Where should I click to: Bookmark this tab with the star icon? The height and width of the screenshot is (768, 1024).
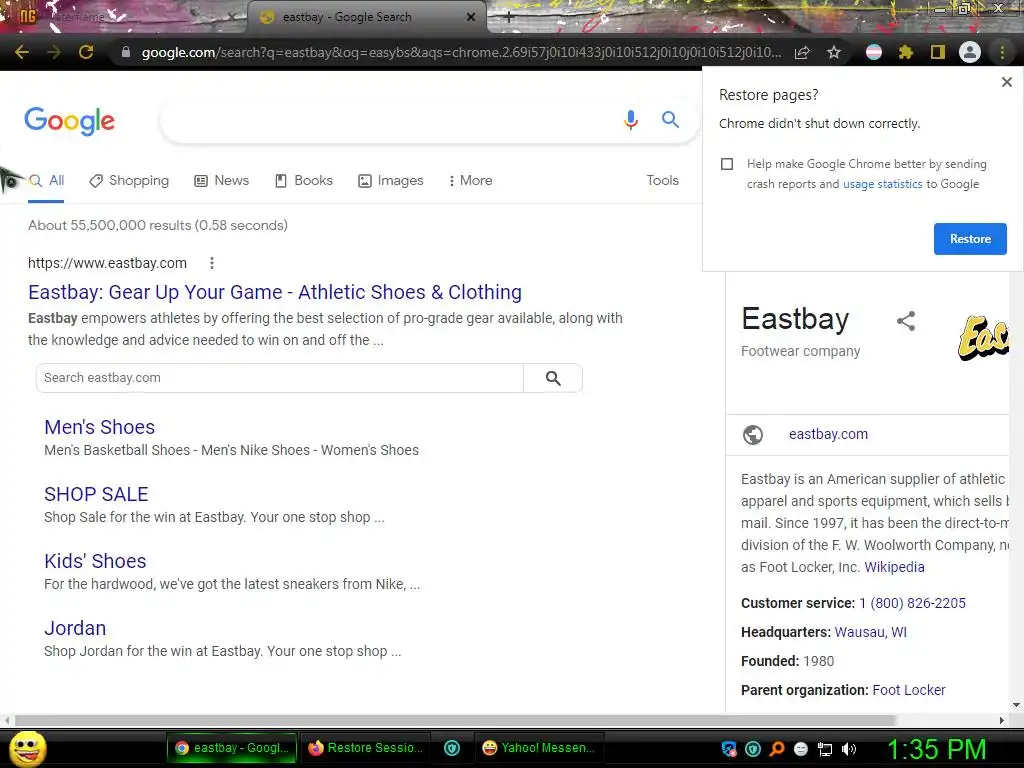(x=834, y=52)
